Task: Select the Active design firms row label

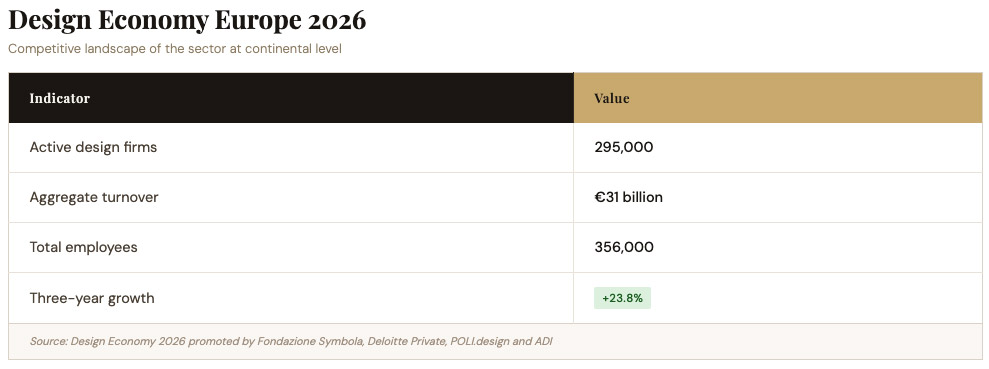Action: (x=93, y=148)
